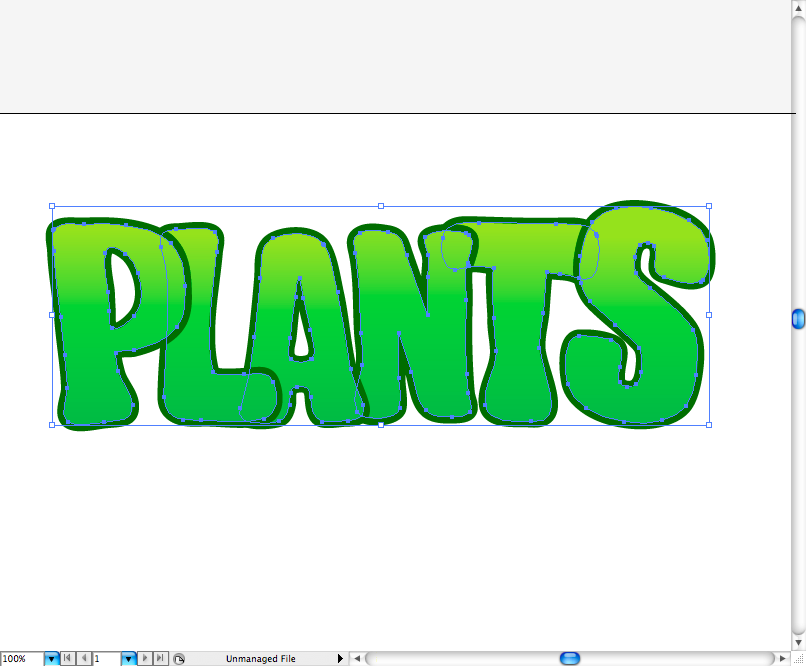The height and width of the screenshot is (666, 806).
Task: Click the left-middle bounding box handle
Action: pos(52,315)
